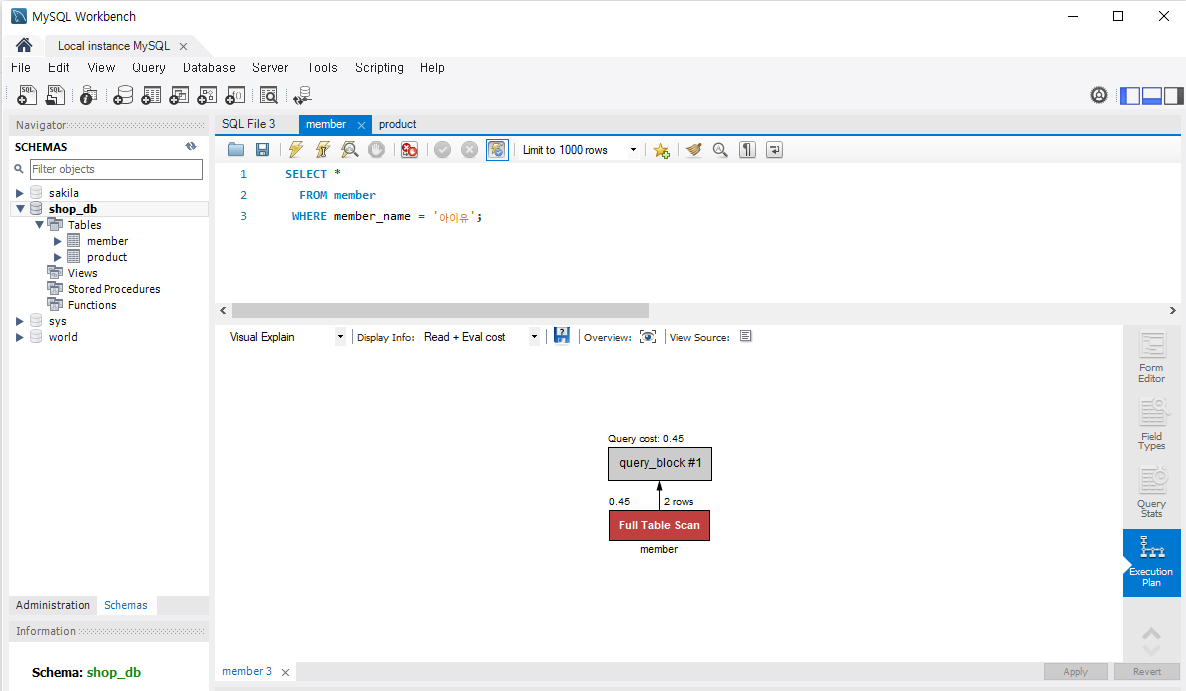Expand the member table node
Viewport: 1186px width, 691px height.
coord(57,241)
